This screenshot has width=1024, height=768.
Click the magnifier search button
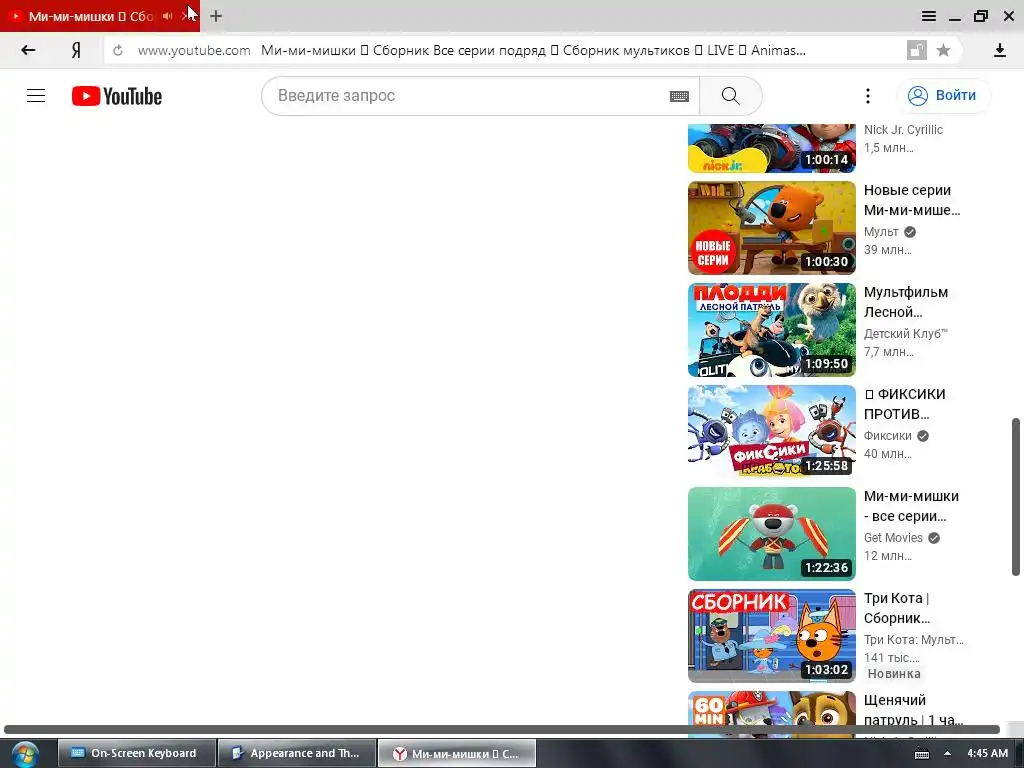(x=730, y=96)
